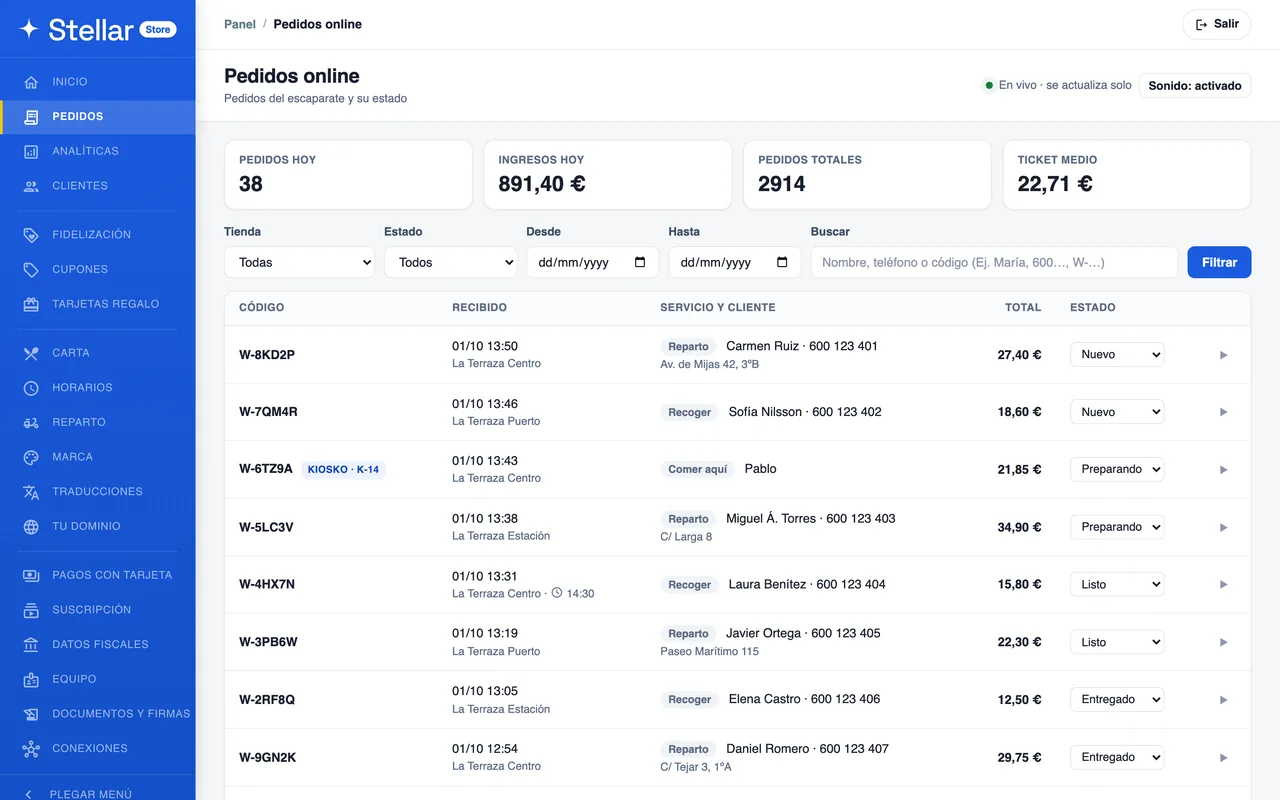
Task: Focus the Buscar search field
Action: 994,262
